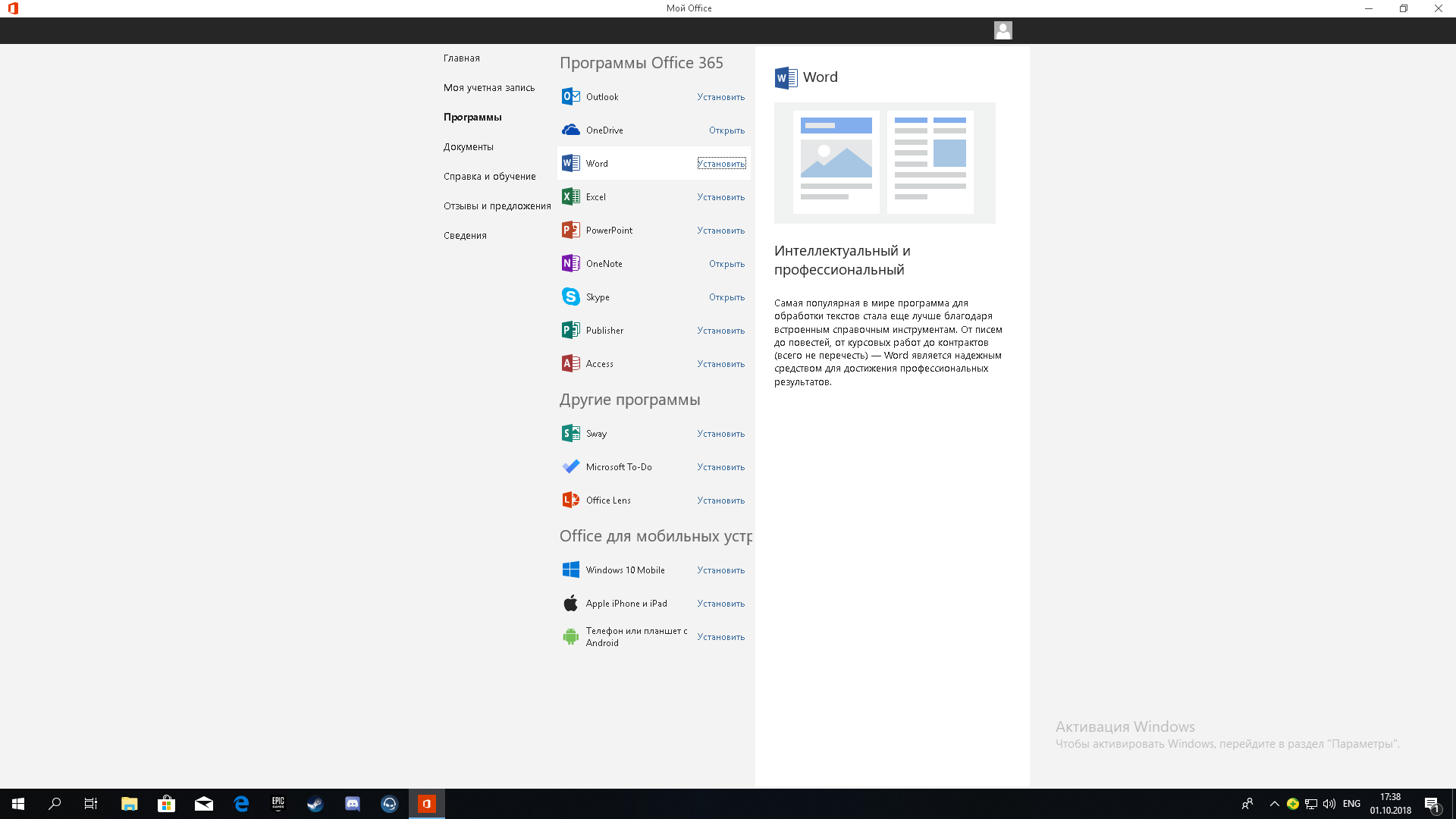This screenshot has height=819, width=1456.
Task: Switch the ENG input language indicator
Action: coord(1351,804)
